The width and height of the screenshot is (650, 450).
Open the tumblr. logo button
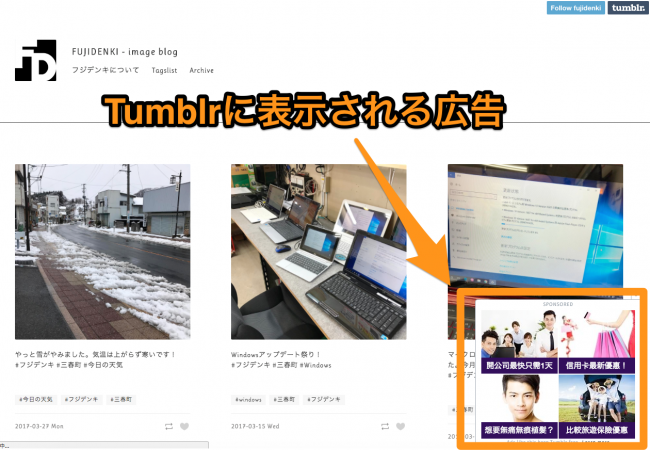pyautogui.click(x=628, y=8)
